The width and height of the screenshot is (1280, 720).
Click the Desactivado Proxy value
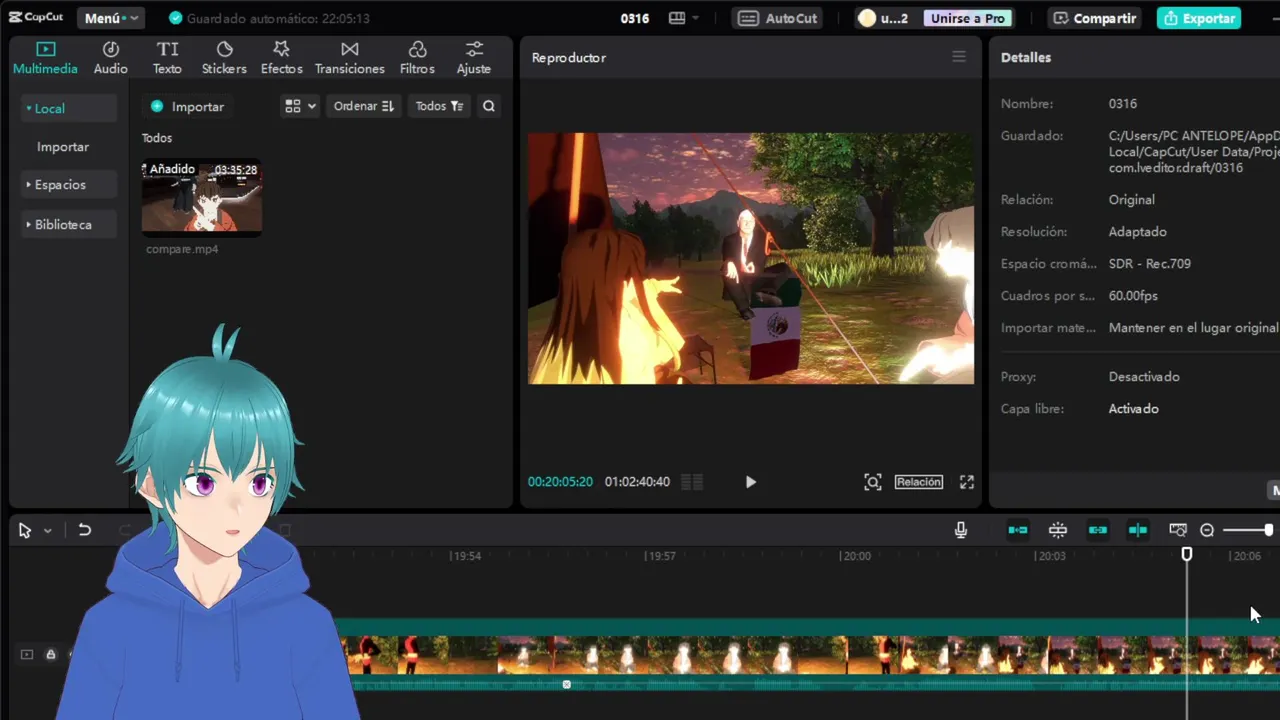pyautogui.click(x=1144, y=377)
